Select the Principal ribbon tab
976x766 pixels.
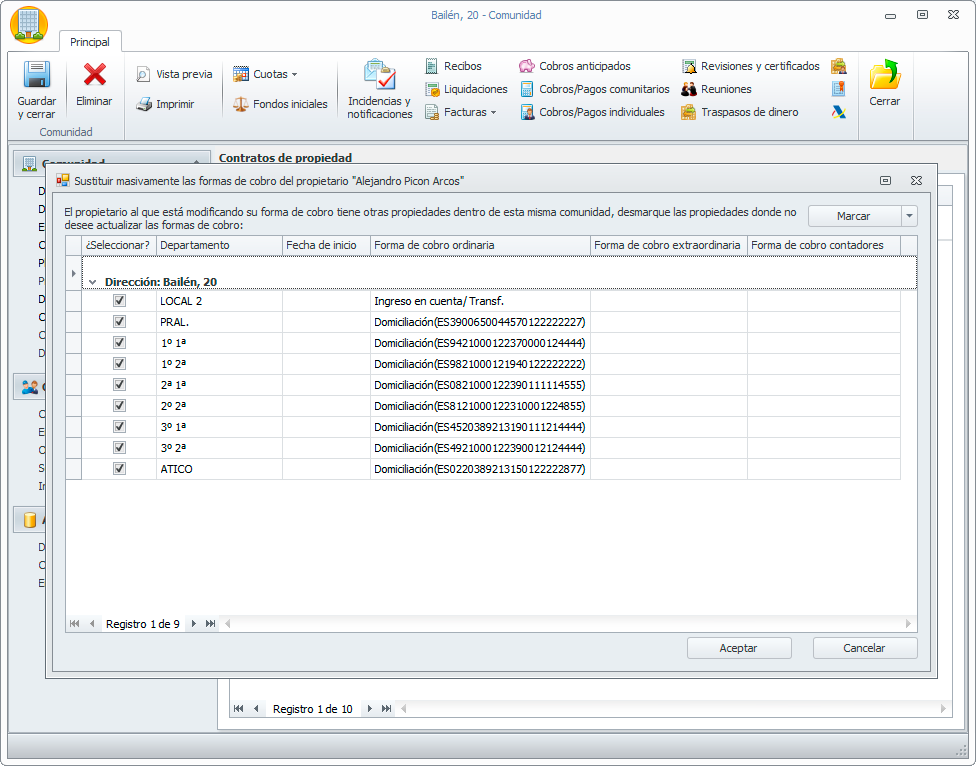(90, 42)
